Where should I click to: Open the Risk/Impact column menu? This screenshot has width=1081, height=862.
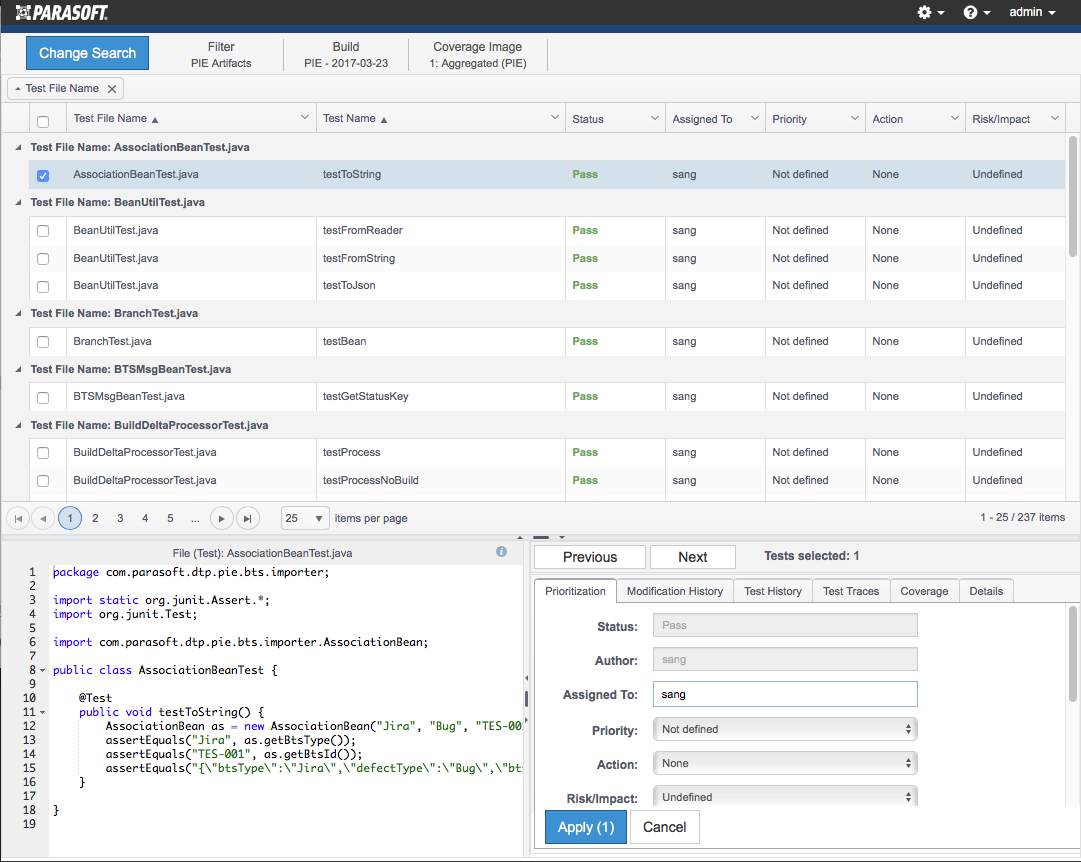(x=1054, y=118)
